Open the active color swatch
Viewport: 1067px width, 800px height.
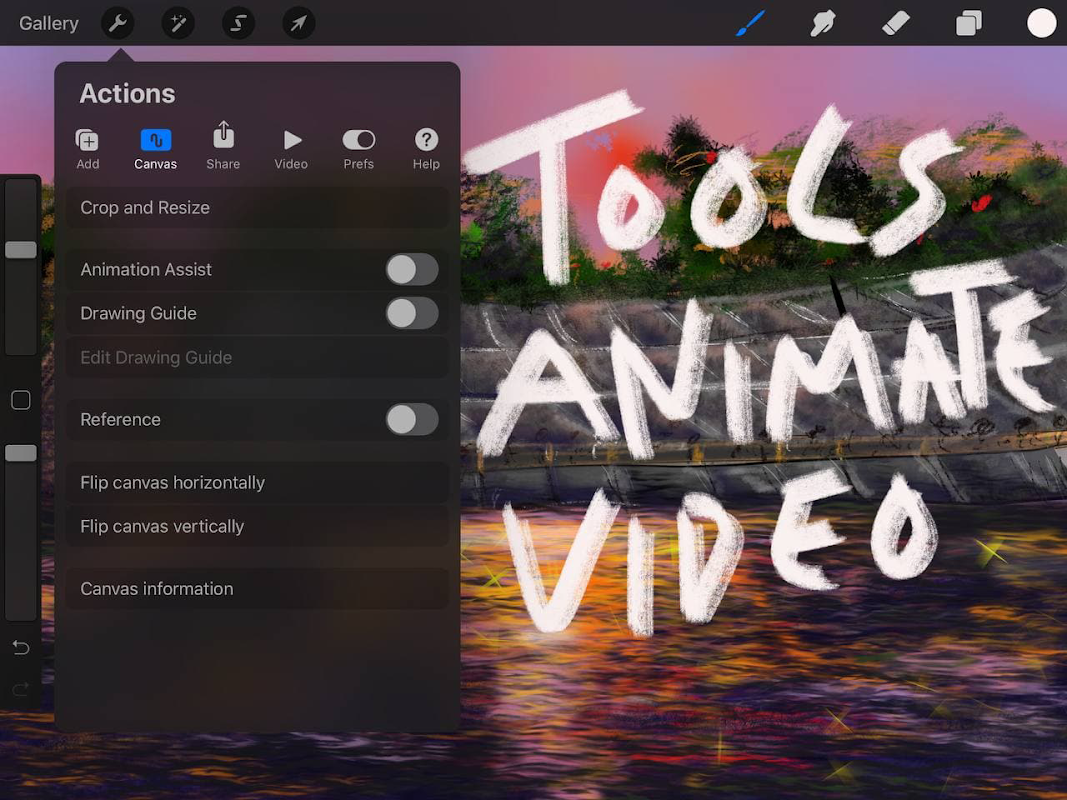[x=1041, y=23]
